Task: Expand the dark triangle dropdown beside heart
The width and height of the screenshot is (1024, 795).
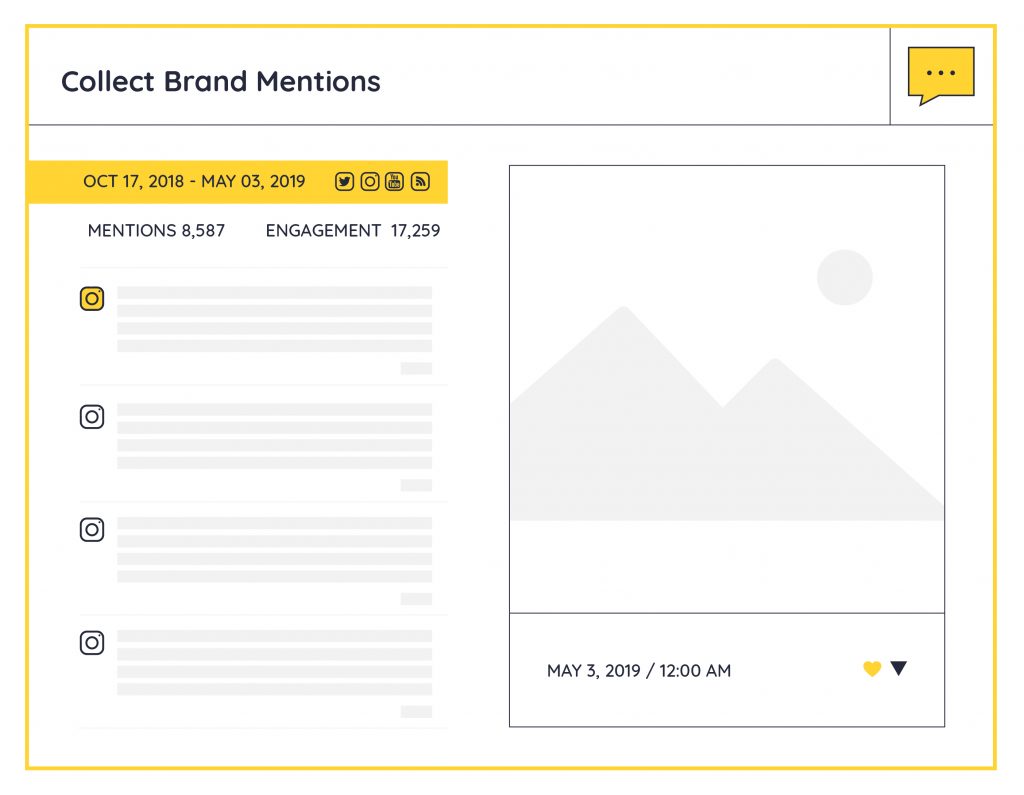Action: pyautogui.click(x=899, y=668)
